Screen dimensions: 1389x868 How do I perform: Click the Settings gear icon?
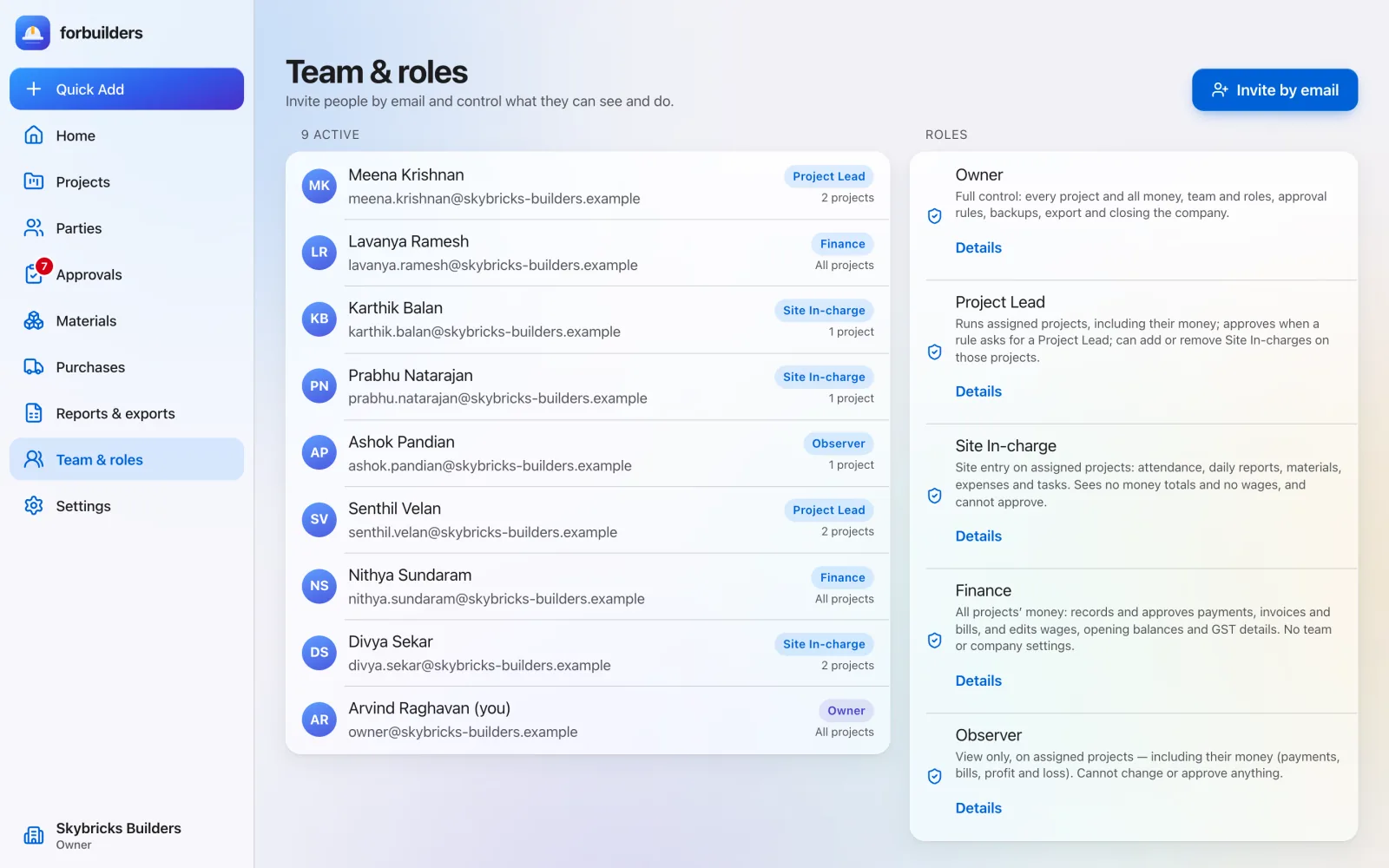(x=34, y=506)
